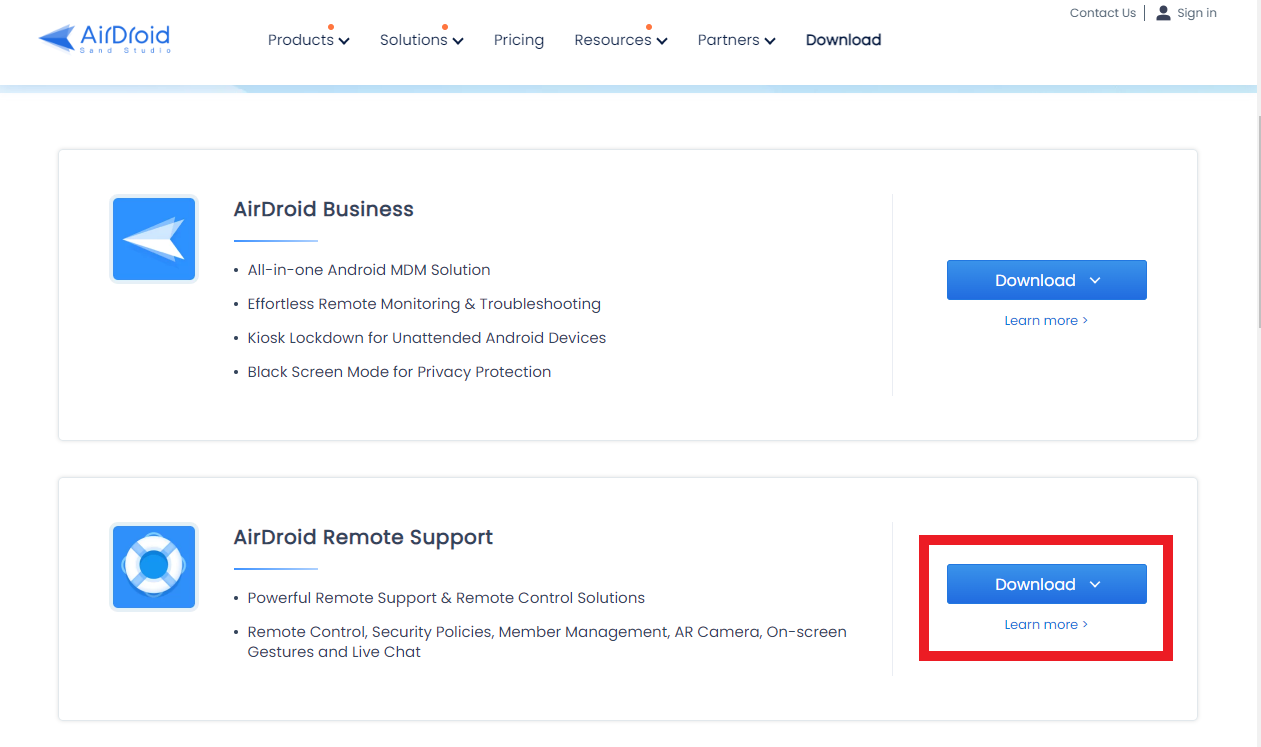Click the AirDroid Remote Support Download button
The height and width of the screenshot is (747, 1261).
point(1047,584)
